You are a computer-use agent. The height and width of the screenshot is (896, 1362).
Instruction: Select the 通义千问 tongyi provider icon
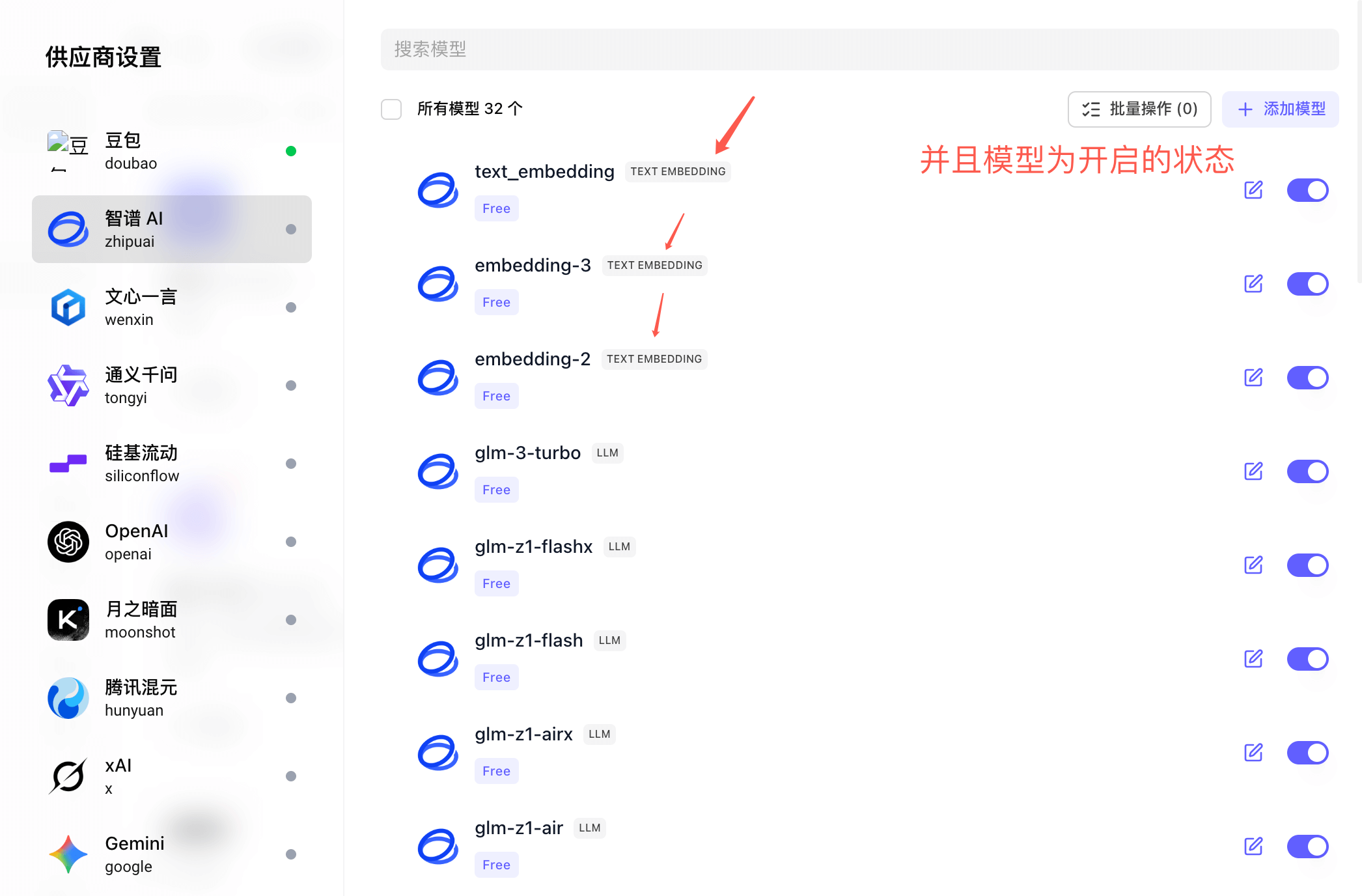click(68, 385)
